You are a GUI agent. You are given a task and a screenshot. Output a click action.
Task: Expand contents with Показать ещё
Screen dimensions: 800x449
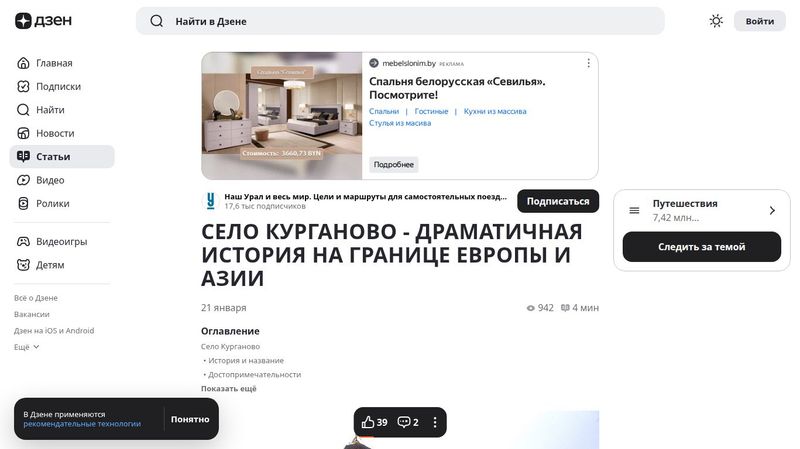tap(229, 389)
